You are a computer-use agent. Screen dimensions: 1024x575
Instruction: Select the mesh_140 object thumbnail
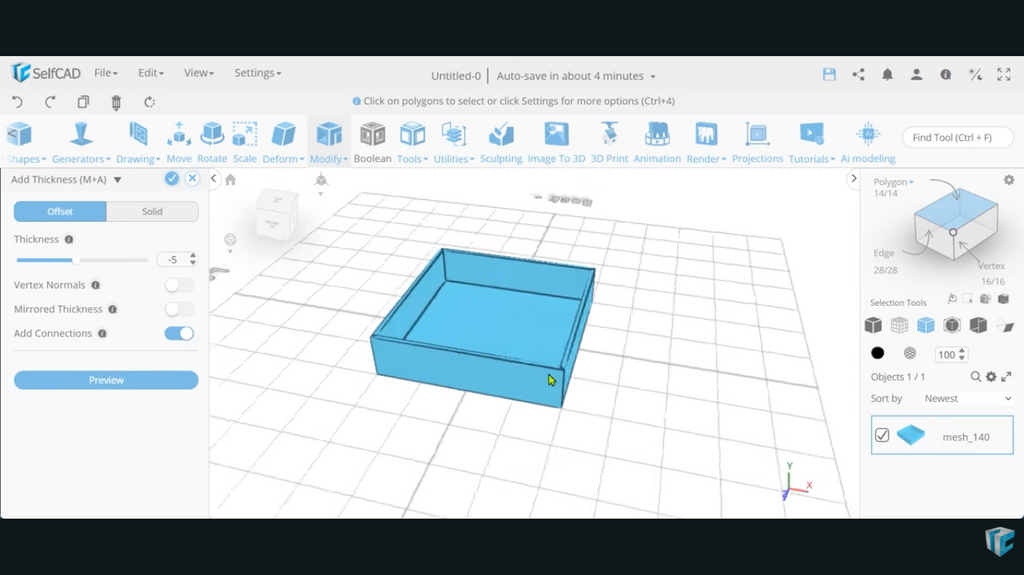tap(911, 435)
